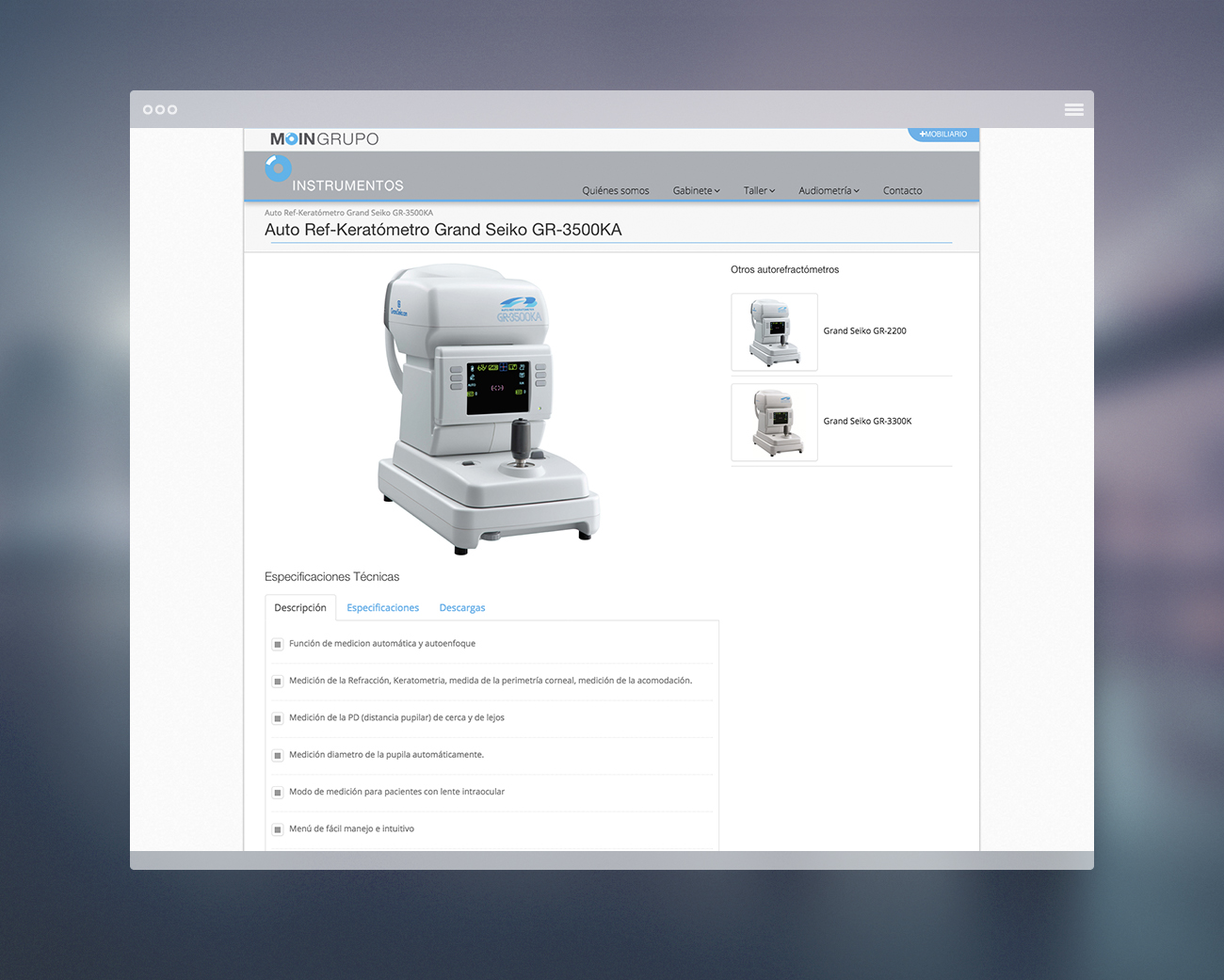Click the text 'Modo de medición para pacientes con lente intraocular'
1224x980 pixels.
[x=396, y=793]
